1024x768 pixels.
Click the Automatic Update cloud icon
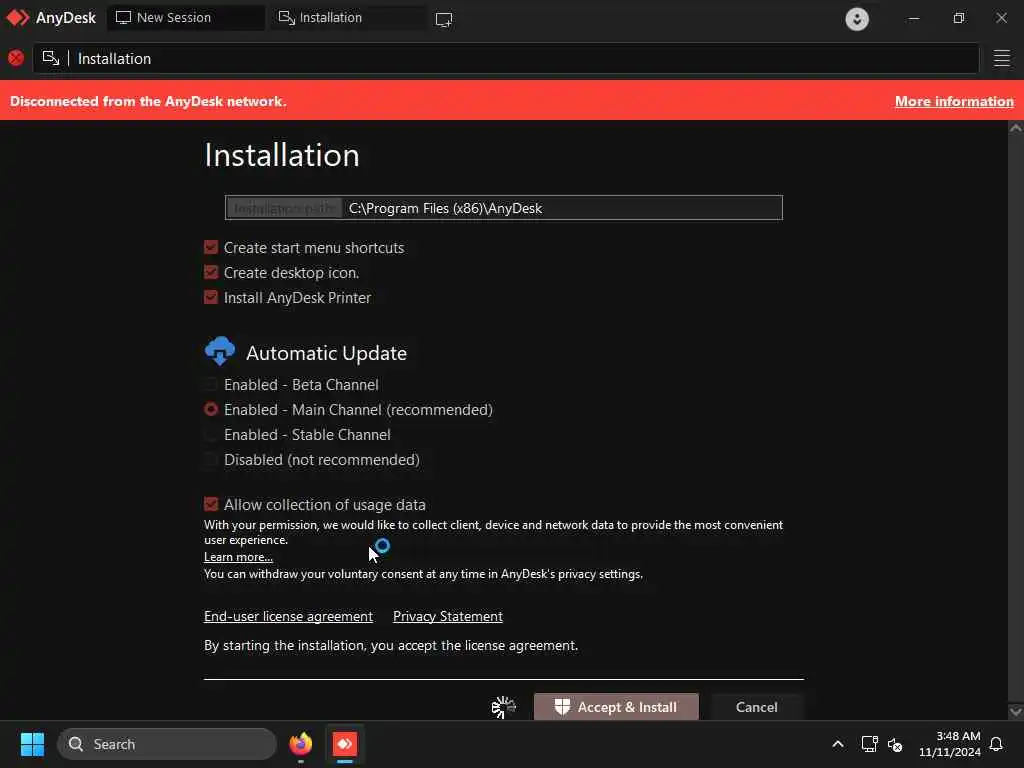pyautogui.click(x=219, y=351)
